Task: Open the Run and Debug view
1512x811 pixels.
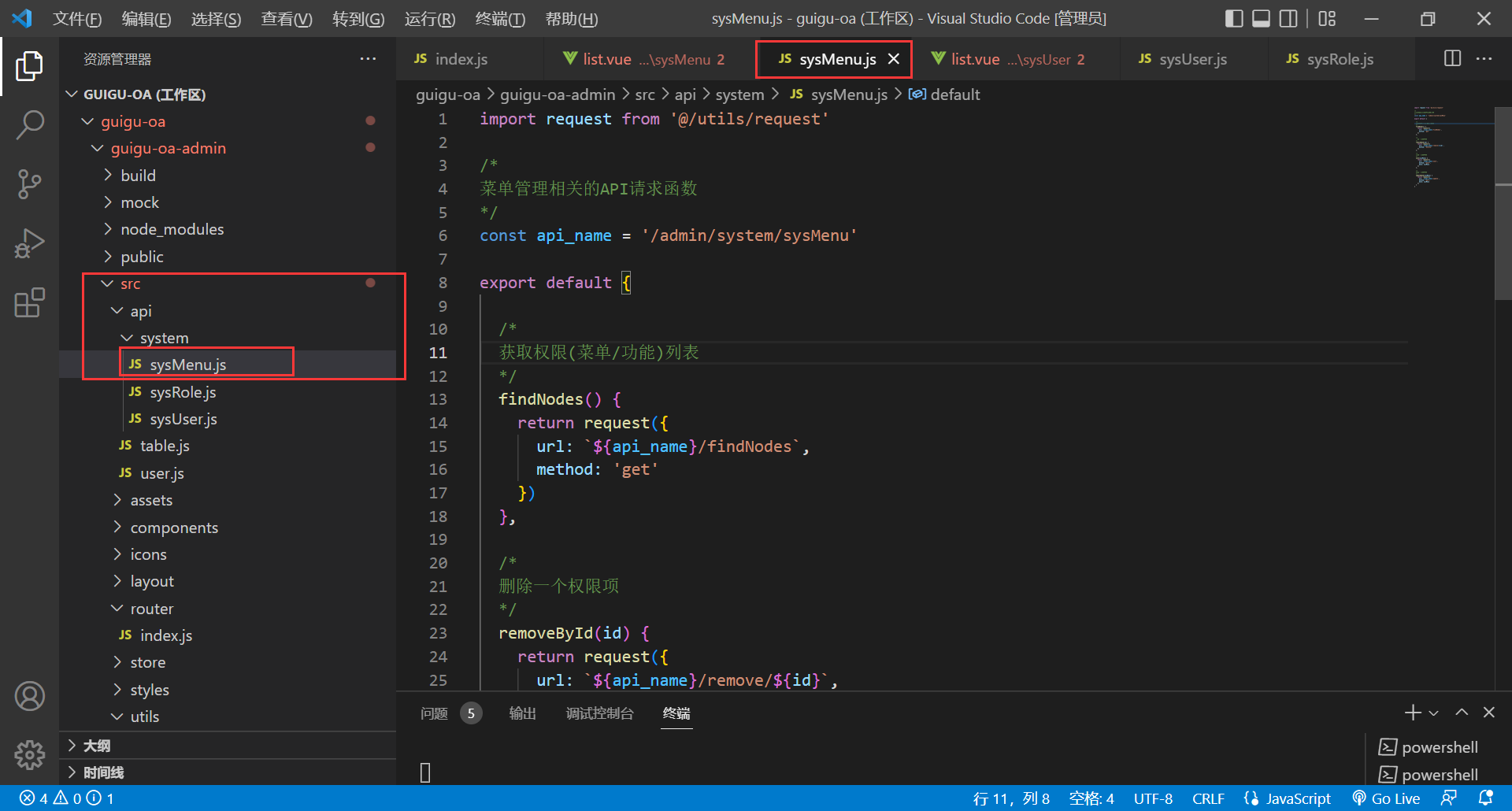Action: 29,243
